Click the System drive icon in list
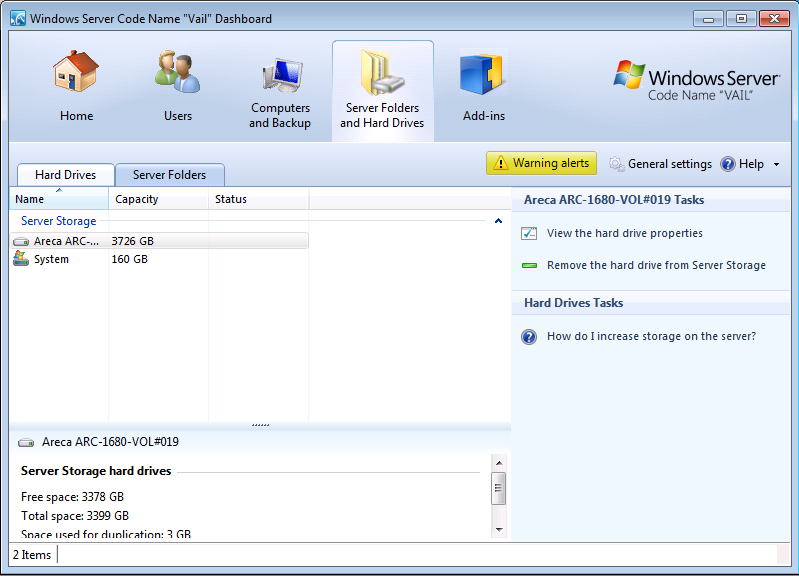The image size is (799, 576). click(x=21, y=259)
